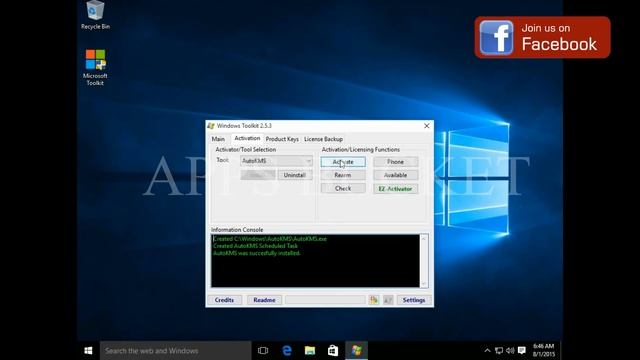Open the Readme button
The image size is (640, 360).
click(264, 300)
